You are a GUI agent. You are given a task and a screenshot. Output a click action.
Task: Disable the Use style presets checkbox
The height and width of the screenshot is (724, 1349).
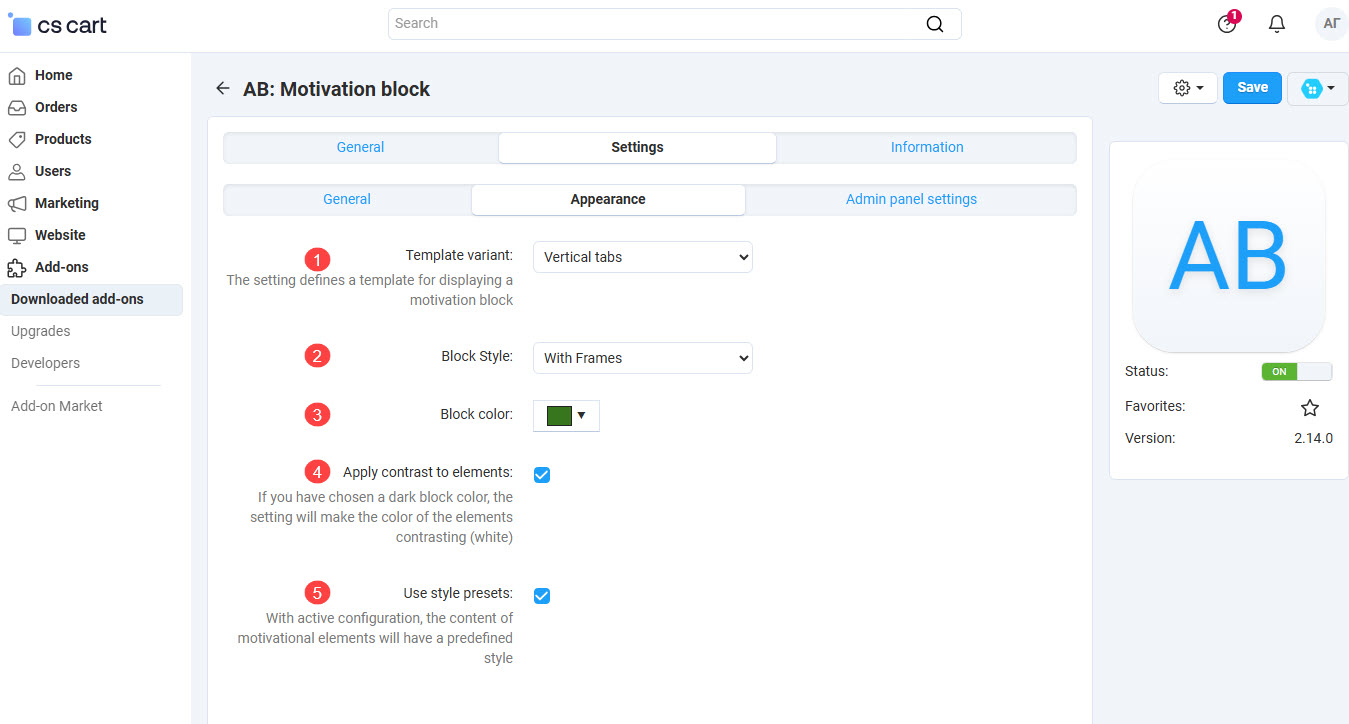[541, 596]
